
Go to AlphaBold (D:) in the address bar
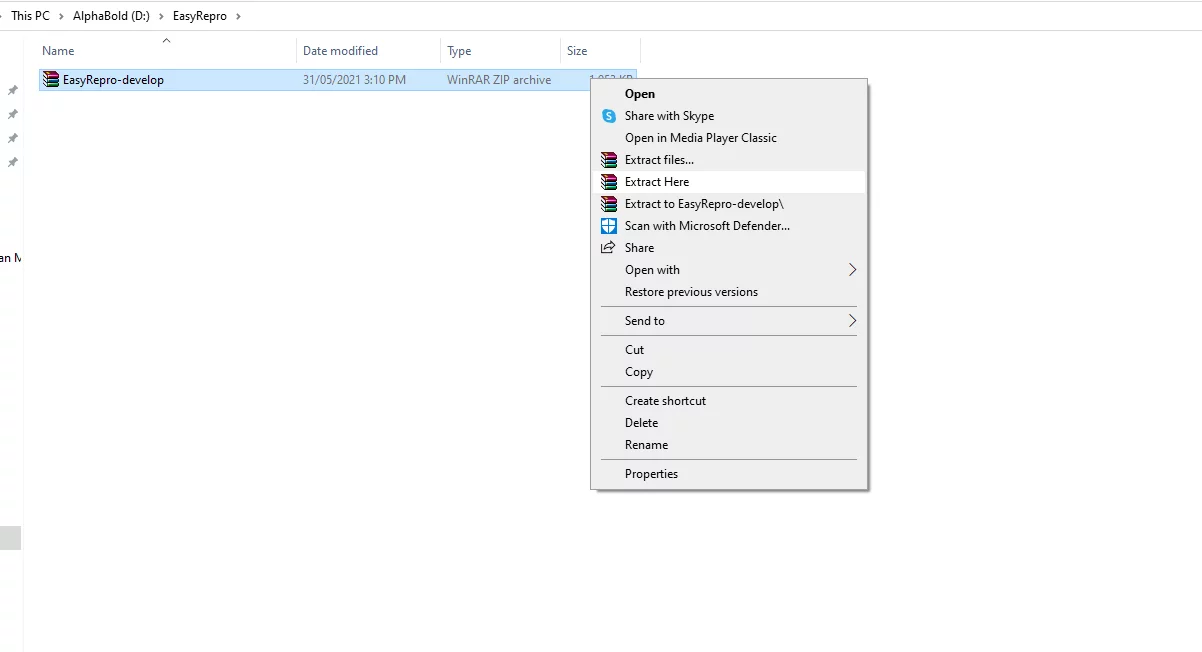click(111, 16)
